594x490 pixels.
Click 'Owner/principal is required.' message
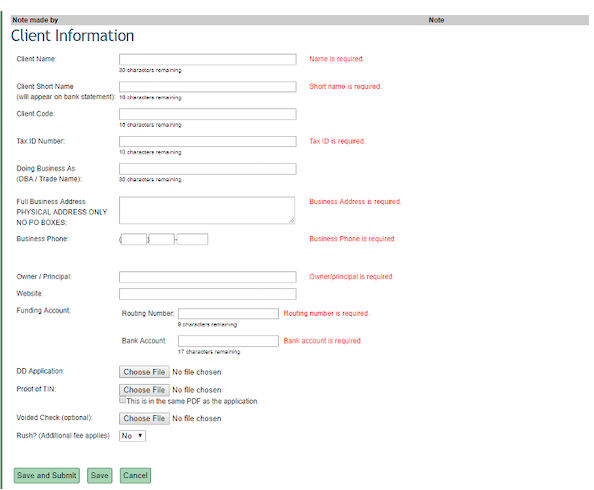pyautogui.click(x=352, y=277)
